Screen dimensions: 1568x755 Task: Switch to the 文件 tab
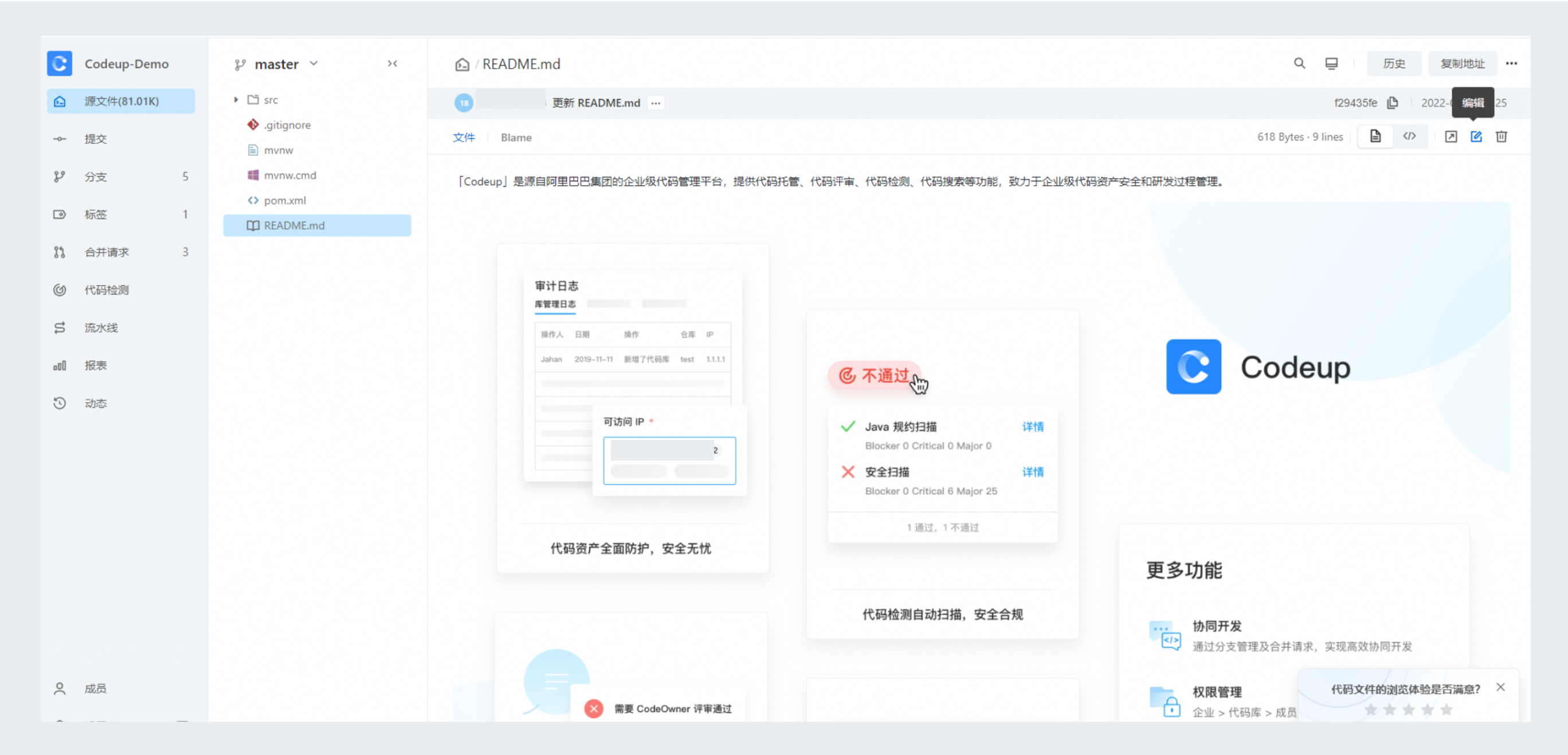464,137
